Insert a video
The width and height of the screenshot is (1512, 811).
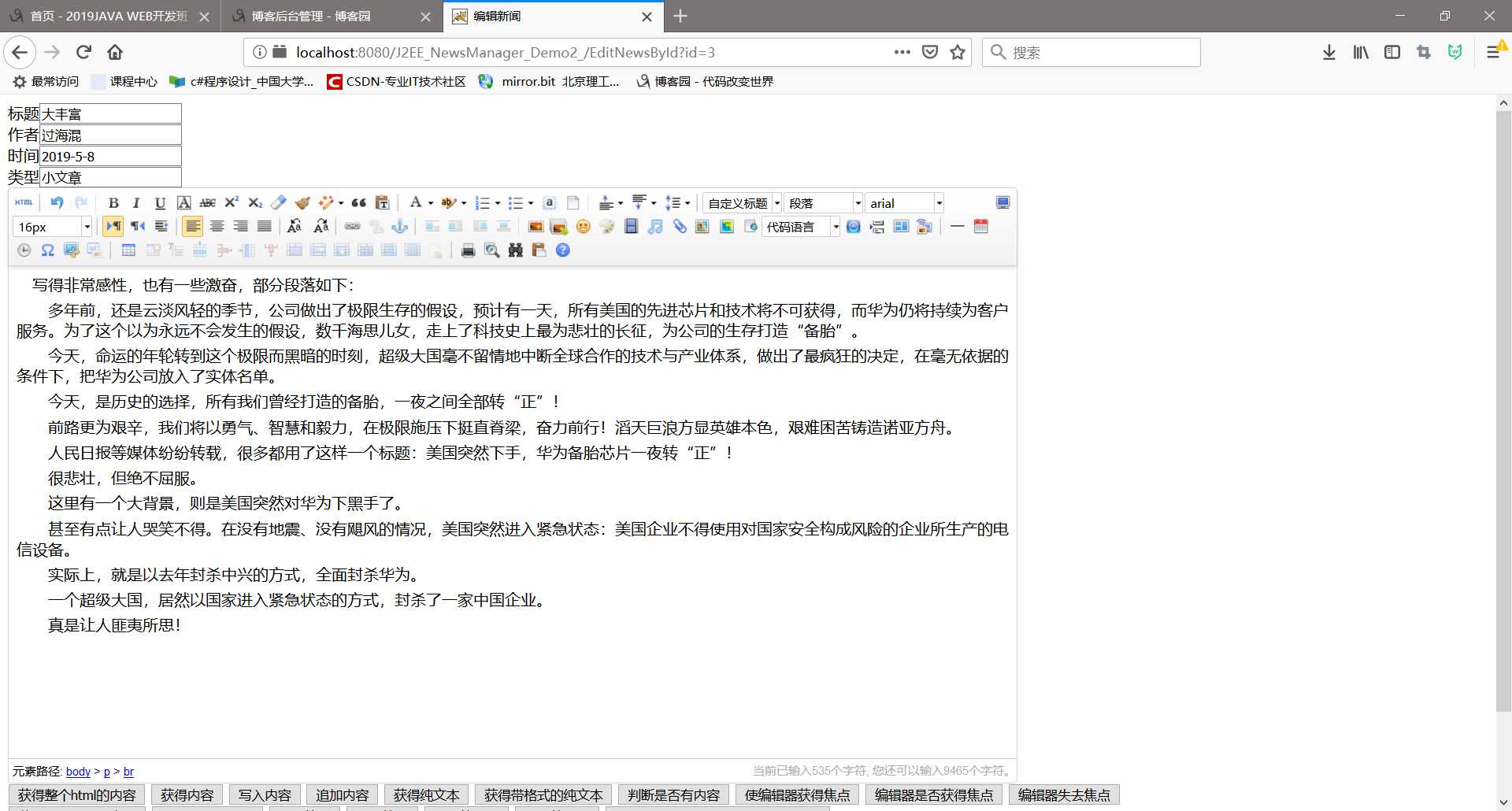point(631,227)
